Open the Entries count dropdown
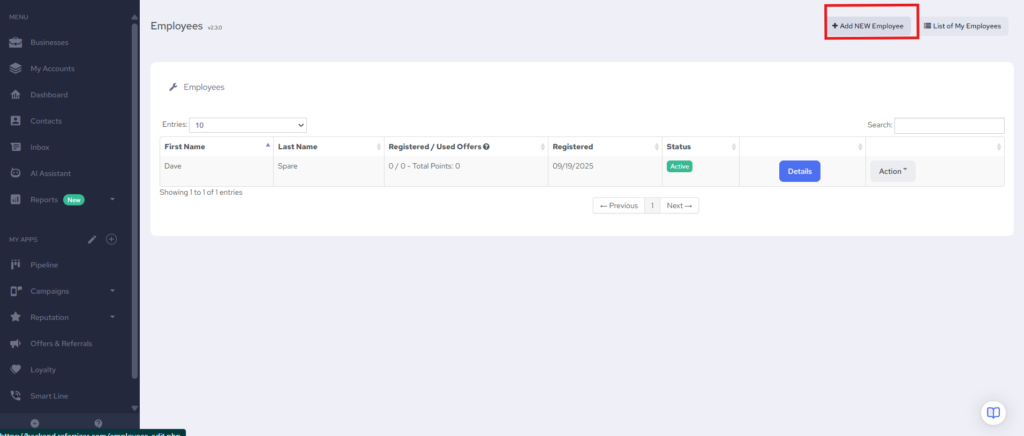 tap(249, 126)
